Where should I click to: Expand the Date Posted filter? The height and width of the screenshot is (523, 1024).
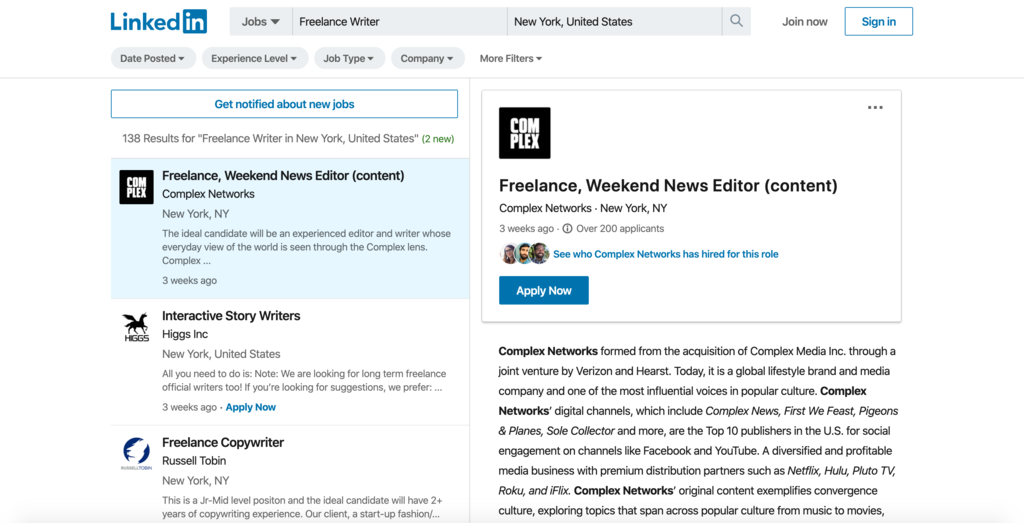152,59
